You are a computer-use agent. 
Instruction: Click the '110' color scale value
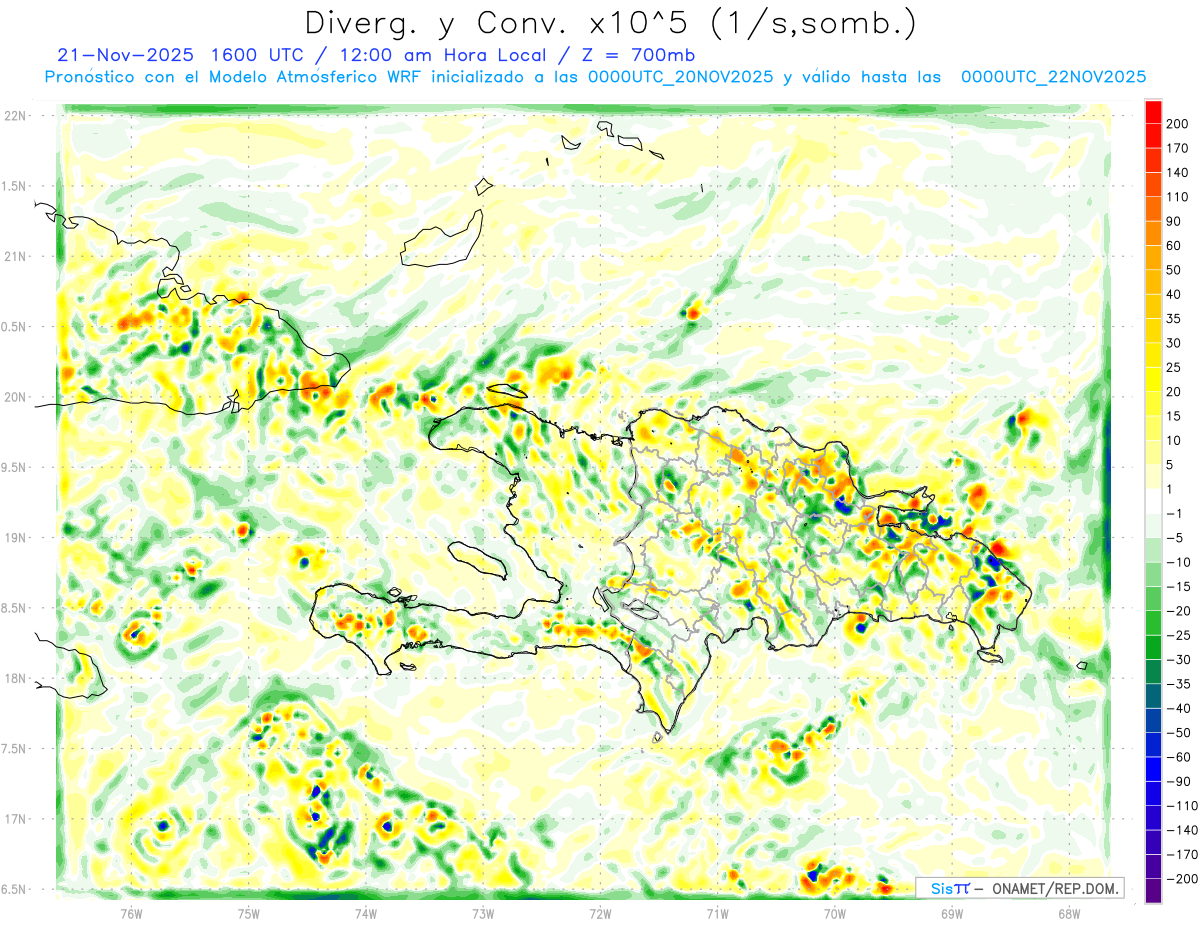[1177, 197]
